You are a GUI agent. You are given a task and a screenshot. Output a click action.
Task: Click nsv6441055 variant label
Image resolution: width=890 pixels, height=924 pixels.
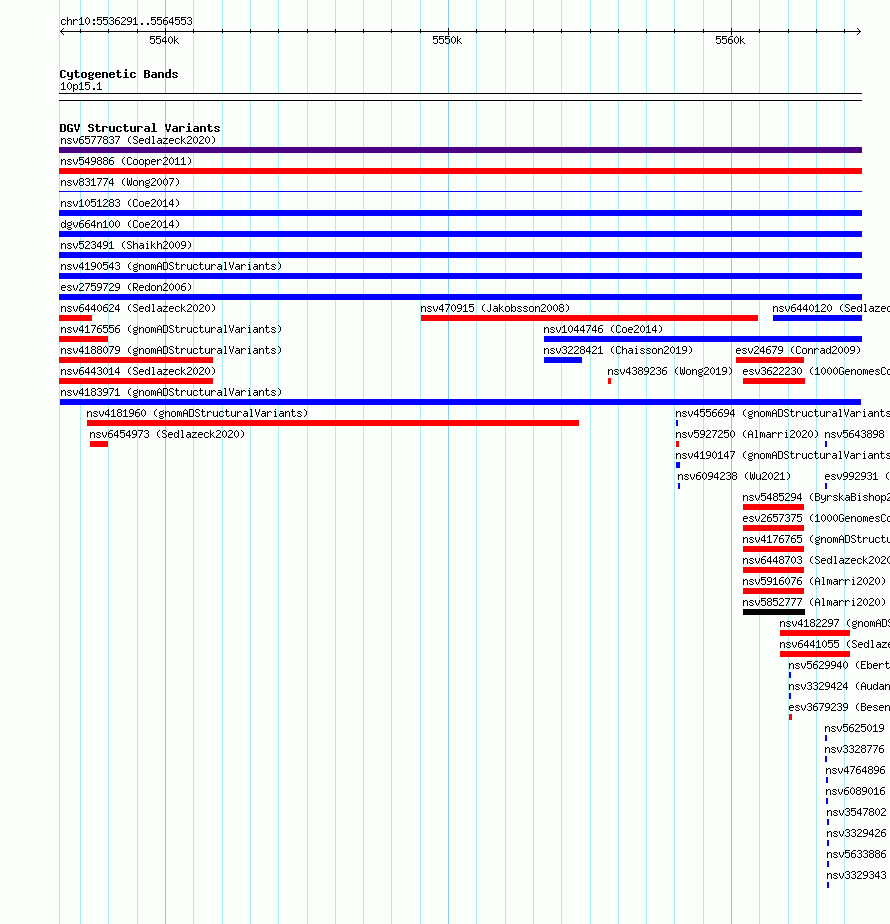pyautogui.click(x=834, y=644)
